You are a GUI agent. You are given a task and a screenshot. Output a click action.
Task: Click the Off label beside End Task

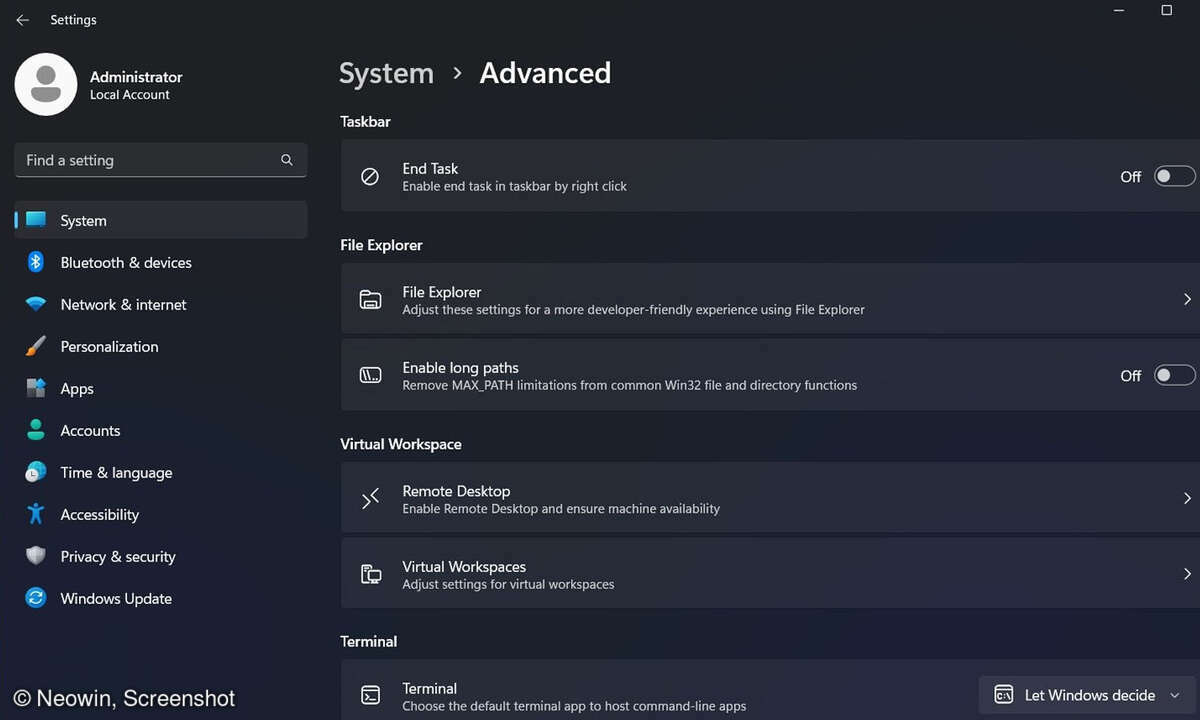pos(1130,177)
